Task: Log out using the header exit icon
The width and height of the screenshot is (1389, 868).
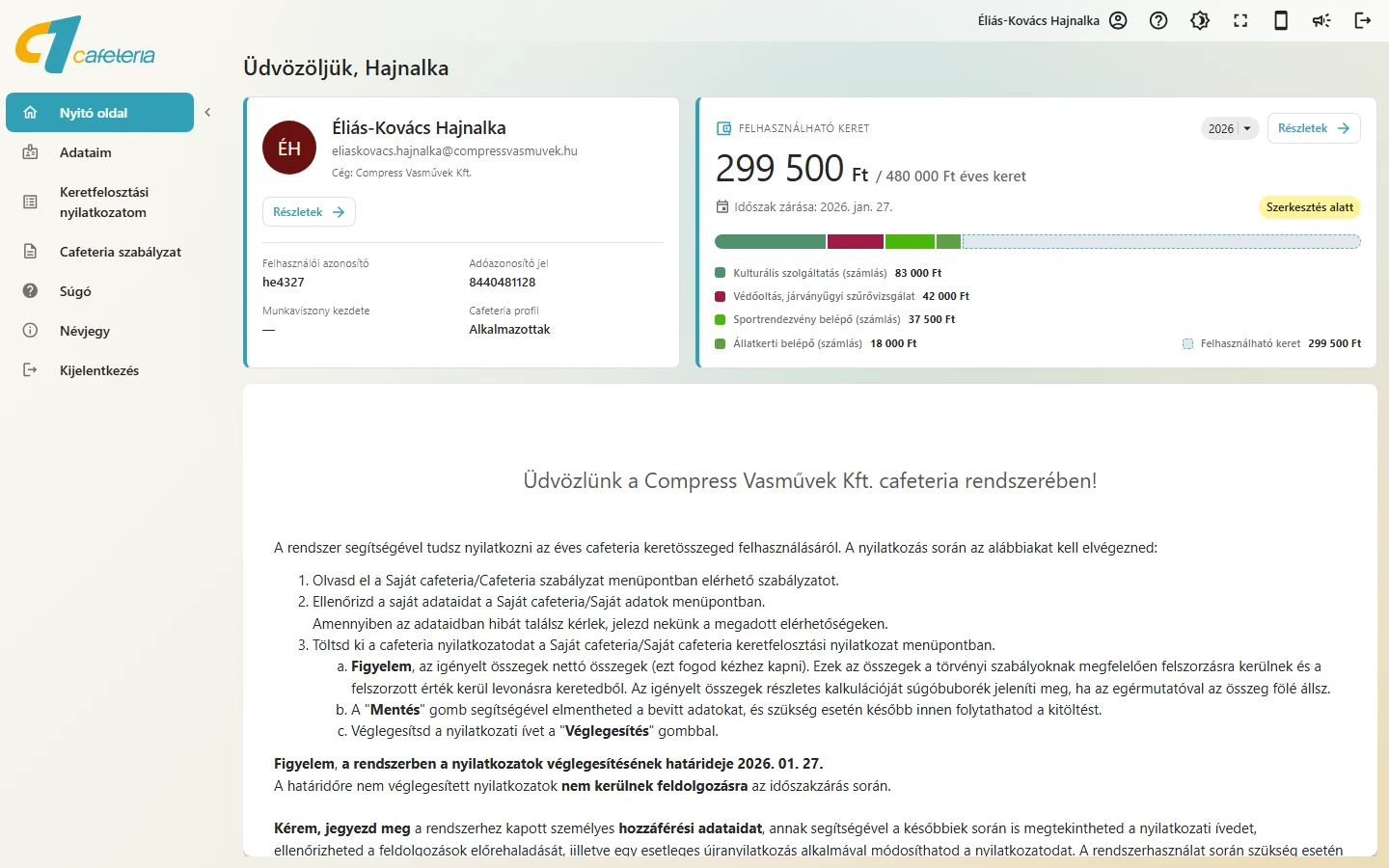Action: pyautogui.click(x=1363, y=20)
